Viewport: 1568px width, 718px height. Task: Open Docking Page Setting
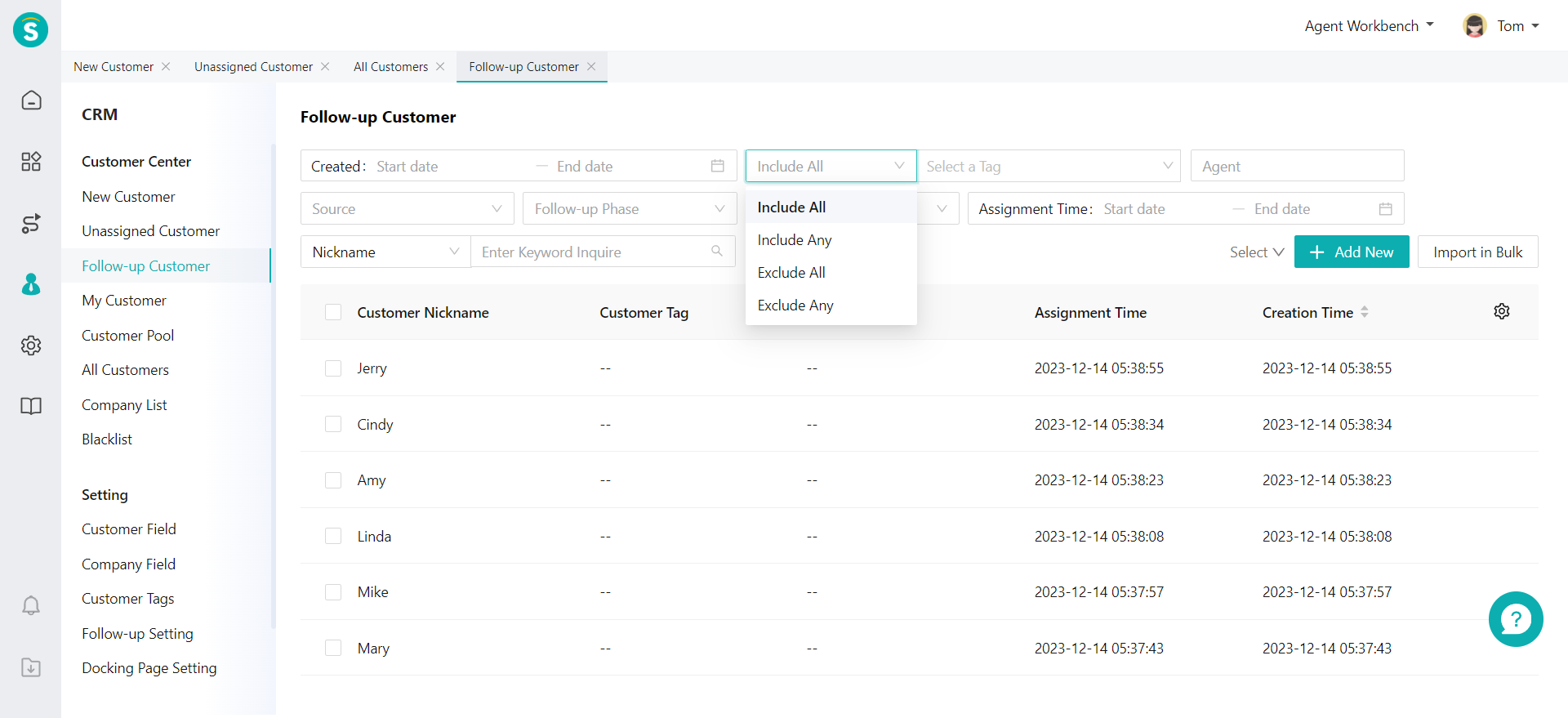pos(149,668)
